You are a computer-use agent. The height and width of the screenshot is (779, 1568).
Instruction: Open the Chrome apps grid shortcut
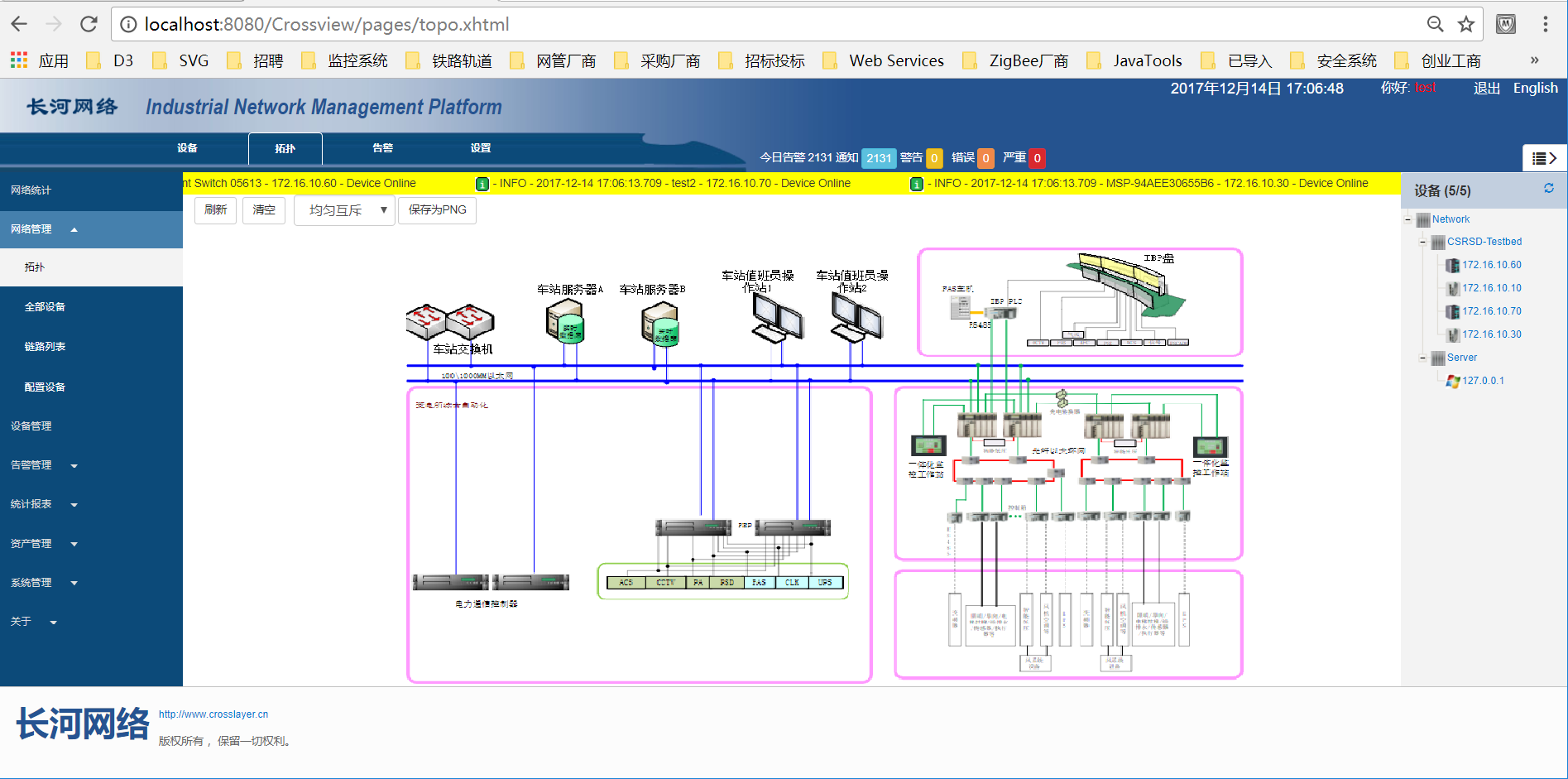(x=19, y=60)
